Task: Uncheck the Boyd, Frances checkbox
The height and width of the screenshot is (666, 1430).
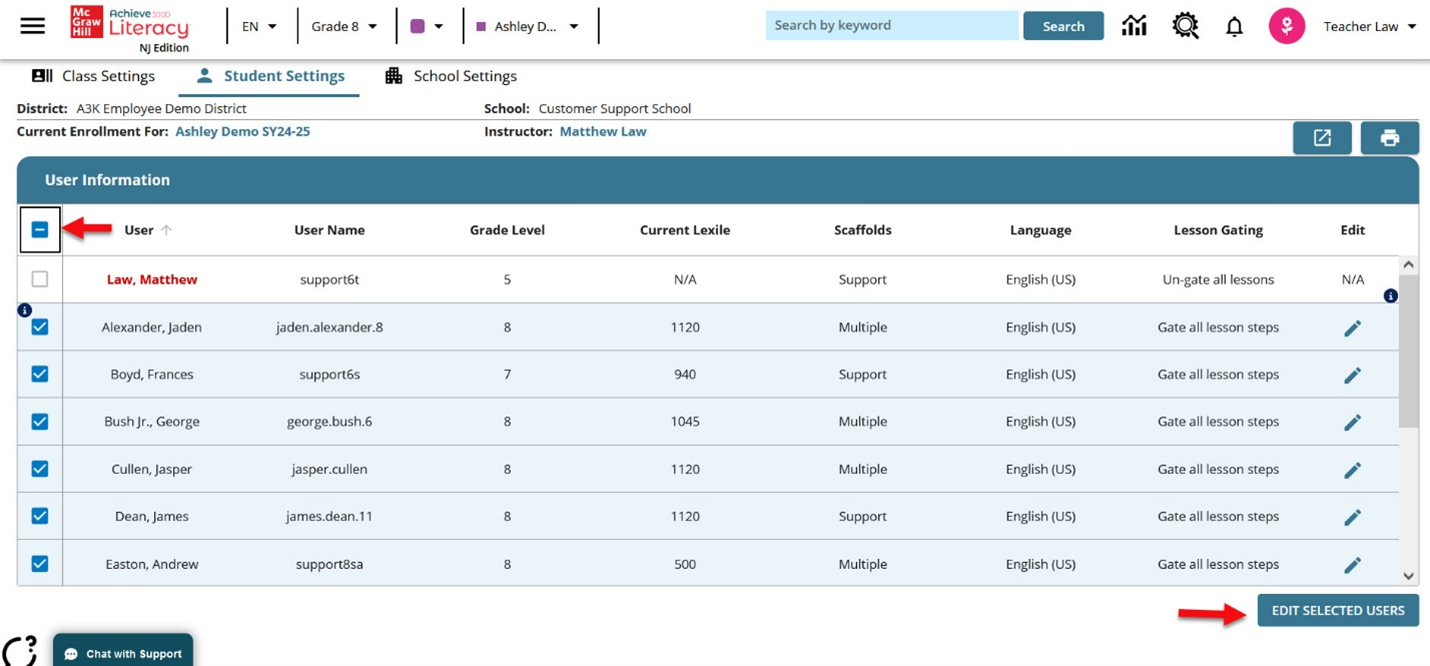Action: point(40,374)
